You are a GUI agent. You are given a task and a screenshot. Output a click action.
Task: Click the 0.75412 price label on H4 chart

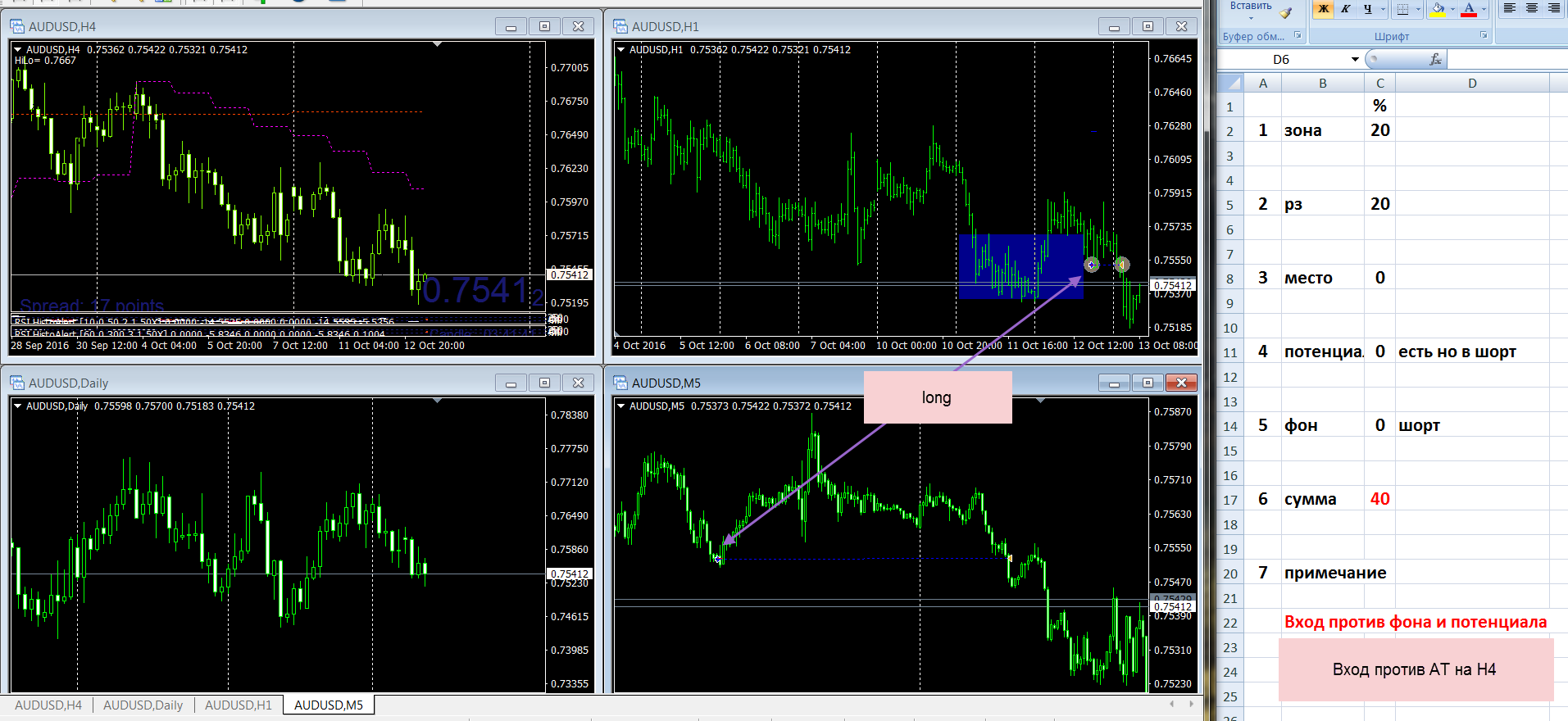[570, 274]
